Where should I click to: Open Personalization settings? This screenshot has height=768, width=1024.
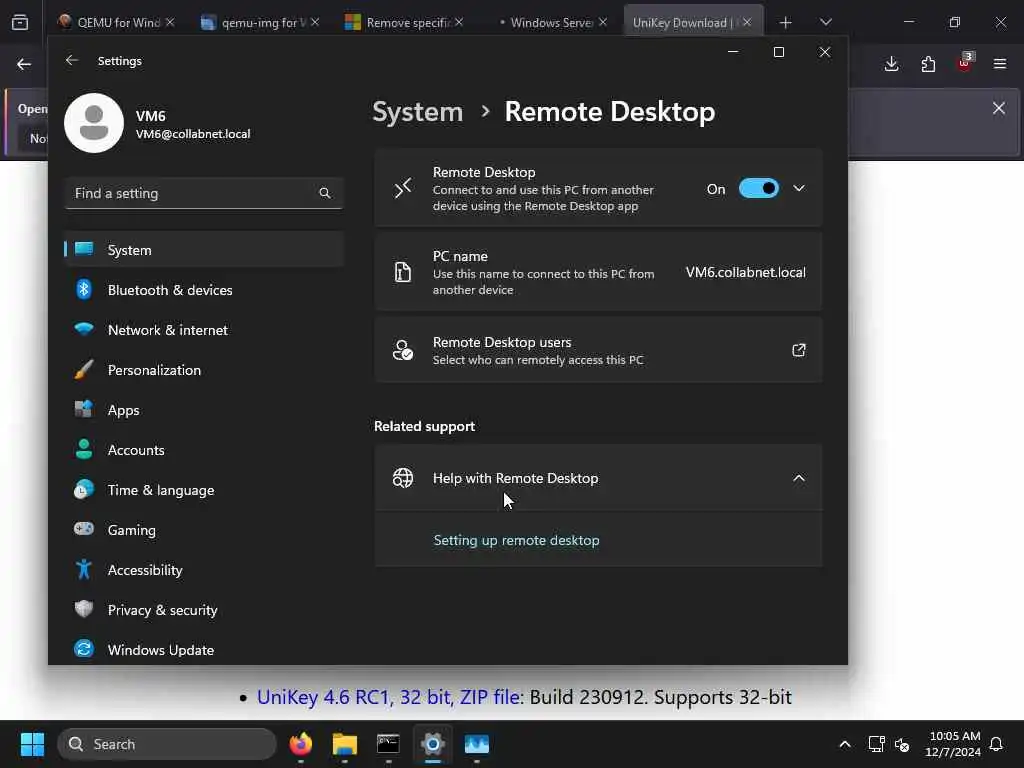(204, 370)
